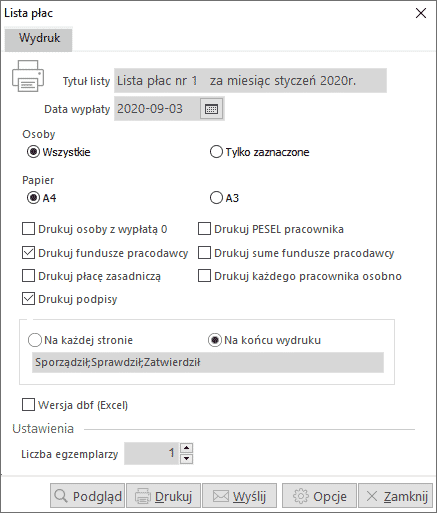The width and height of the screenshot is (437, 513).
Task: Decrease Liczba egzemplarzy with down arrow
Action: [x=187, y=459]
